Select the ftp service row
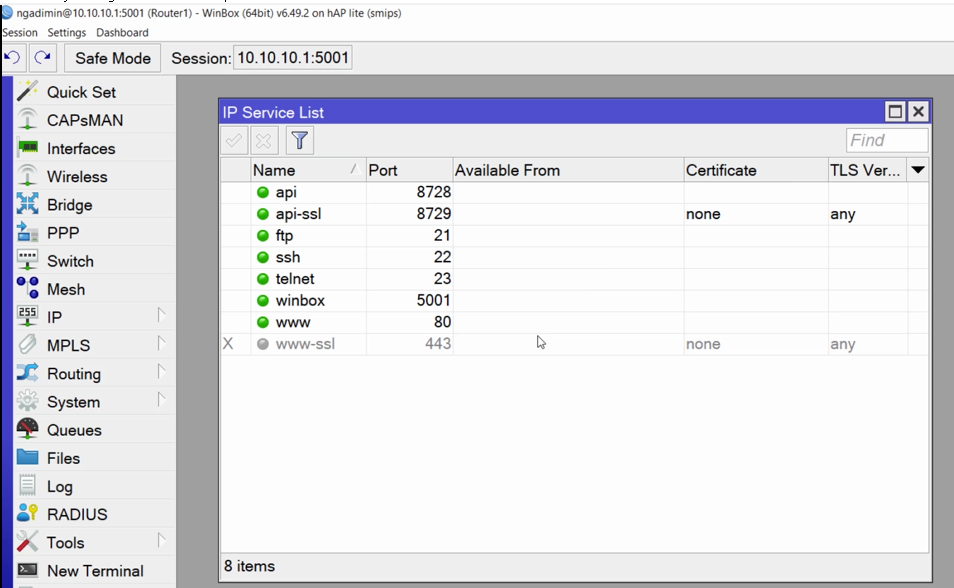 coord(574,235)
